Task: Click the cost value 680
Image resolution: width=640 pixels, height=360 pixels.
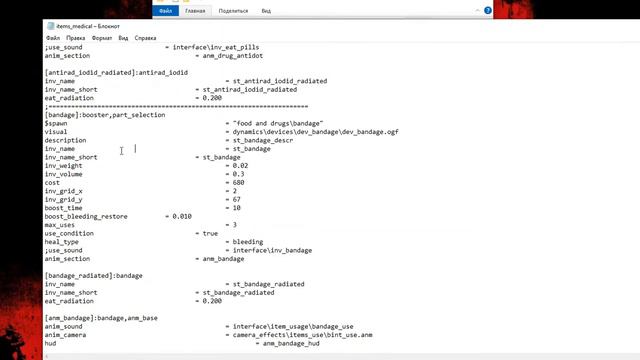Action: 238,182
